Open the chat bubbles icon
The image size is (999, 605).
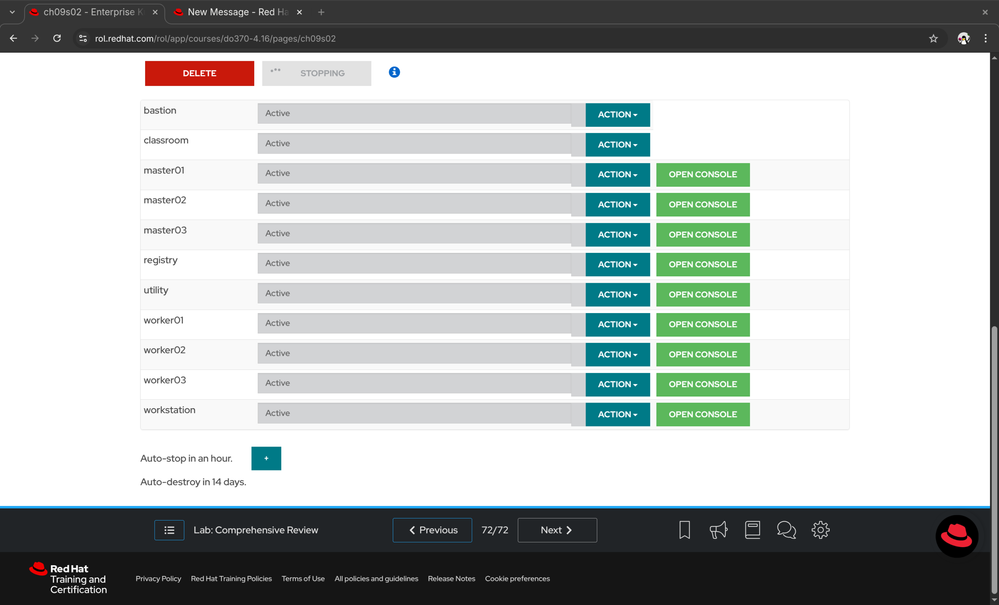click(x=786, y=530)
